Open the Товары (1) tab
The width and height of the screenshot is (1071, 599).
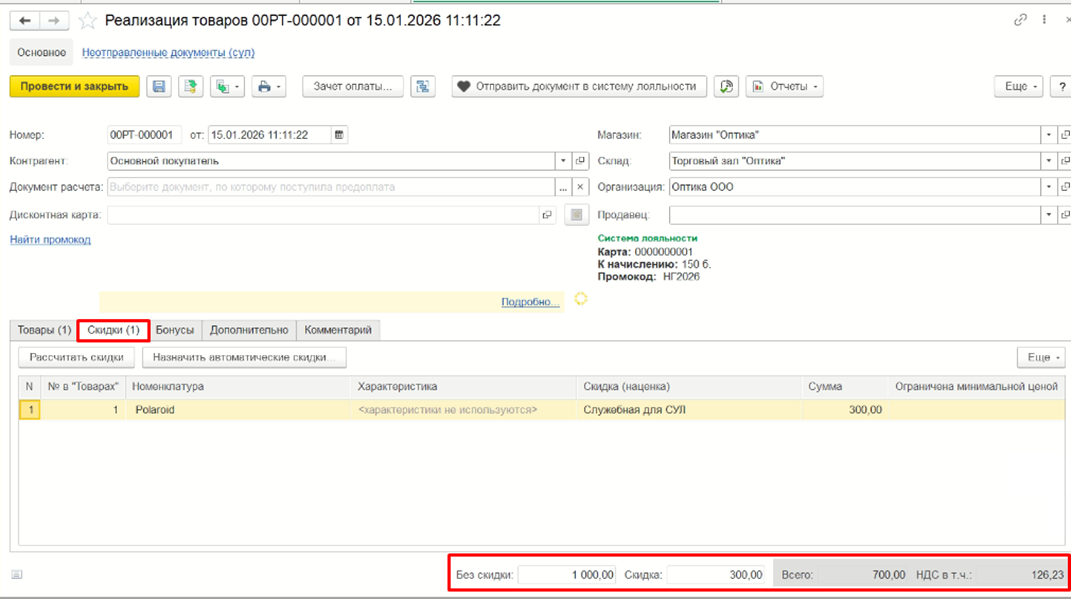click(x=44, y=330)
